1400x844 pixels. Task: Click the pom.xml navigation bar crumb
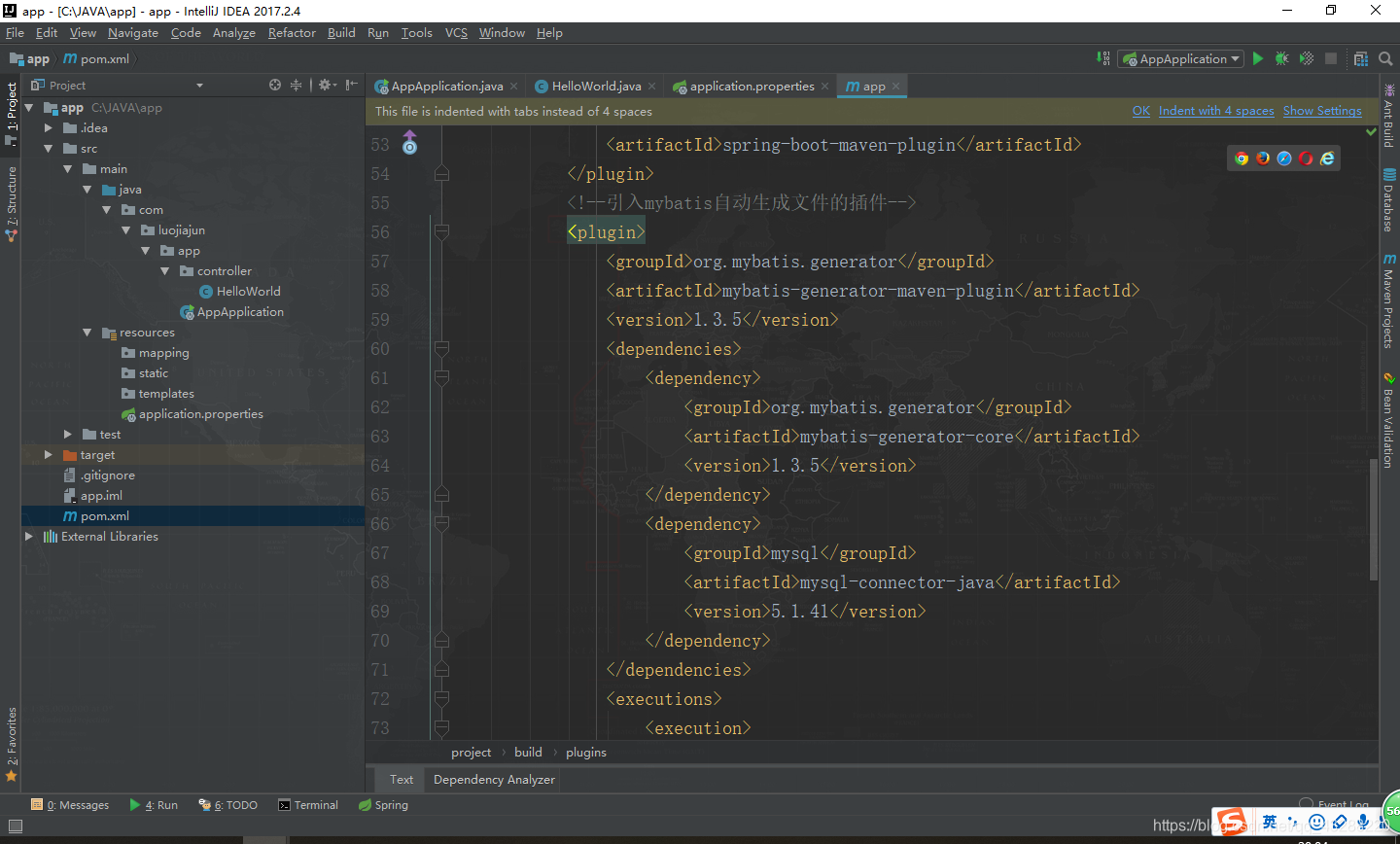(96, 58)
